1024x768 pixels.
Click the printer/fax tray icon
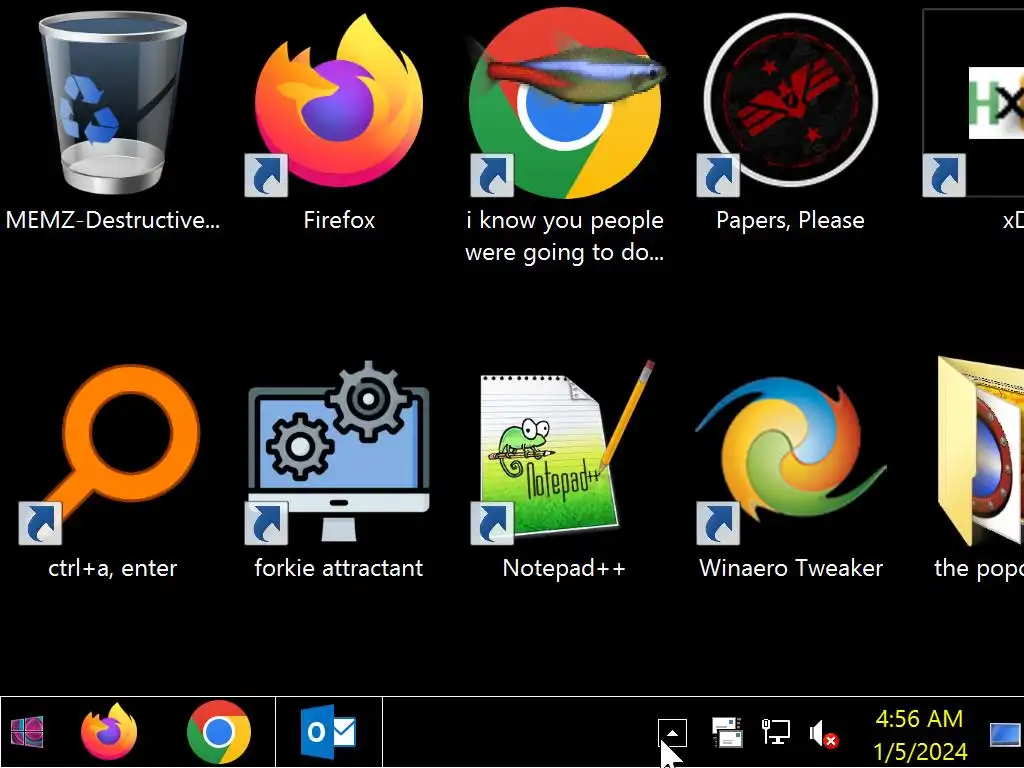click(x=727, y=732)
